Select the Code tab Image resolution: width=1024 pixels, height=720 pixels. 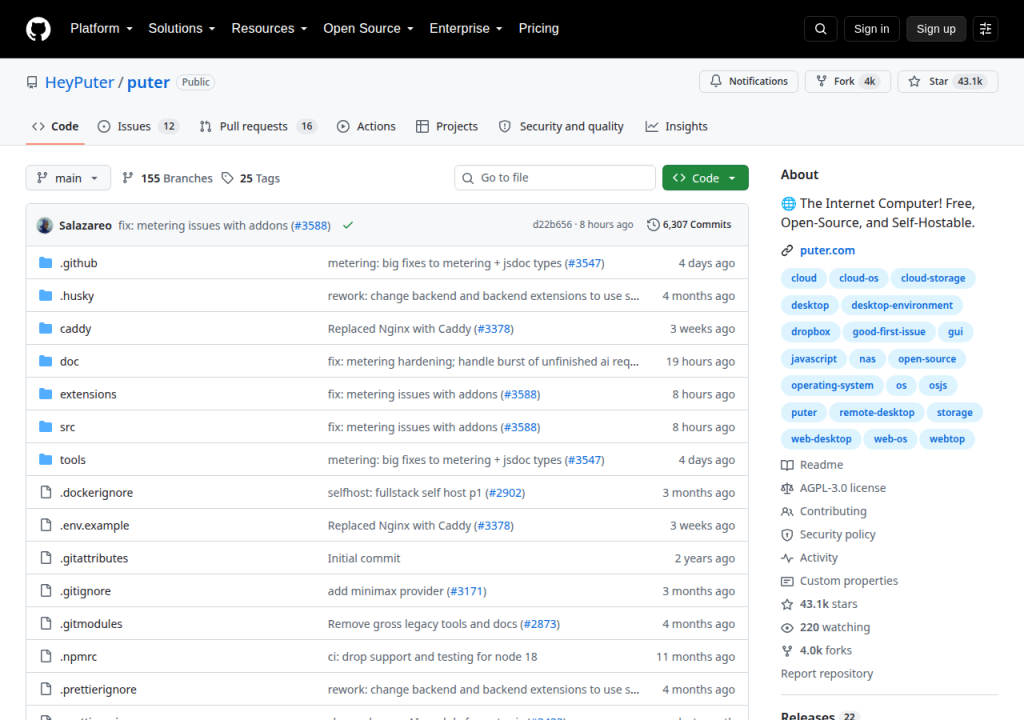pos(56,126)
